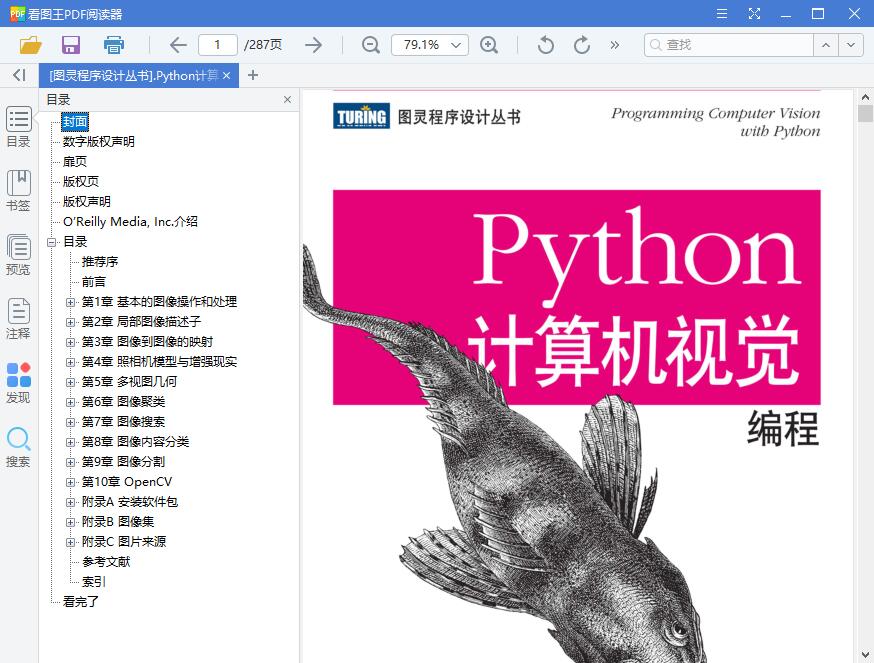Viewport: 874px width, 663px height.
Task: Collapse the sidebar panel with arrow icon
Action: tap(20, 75)
